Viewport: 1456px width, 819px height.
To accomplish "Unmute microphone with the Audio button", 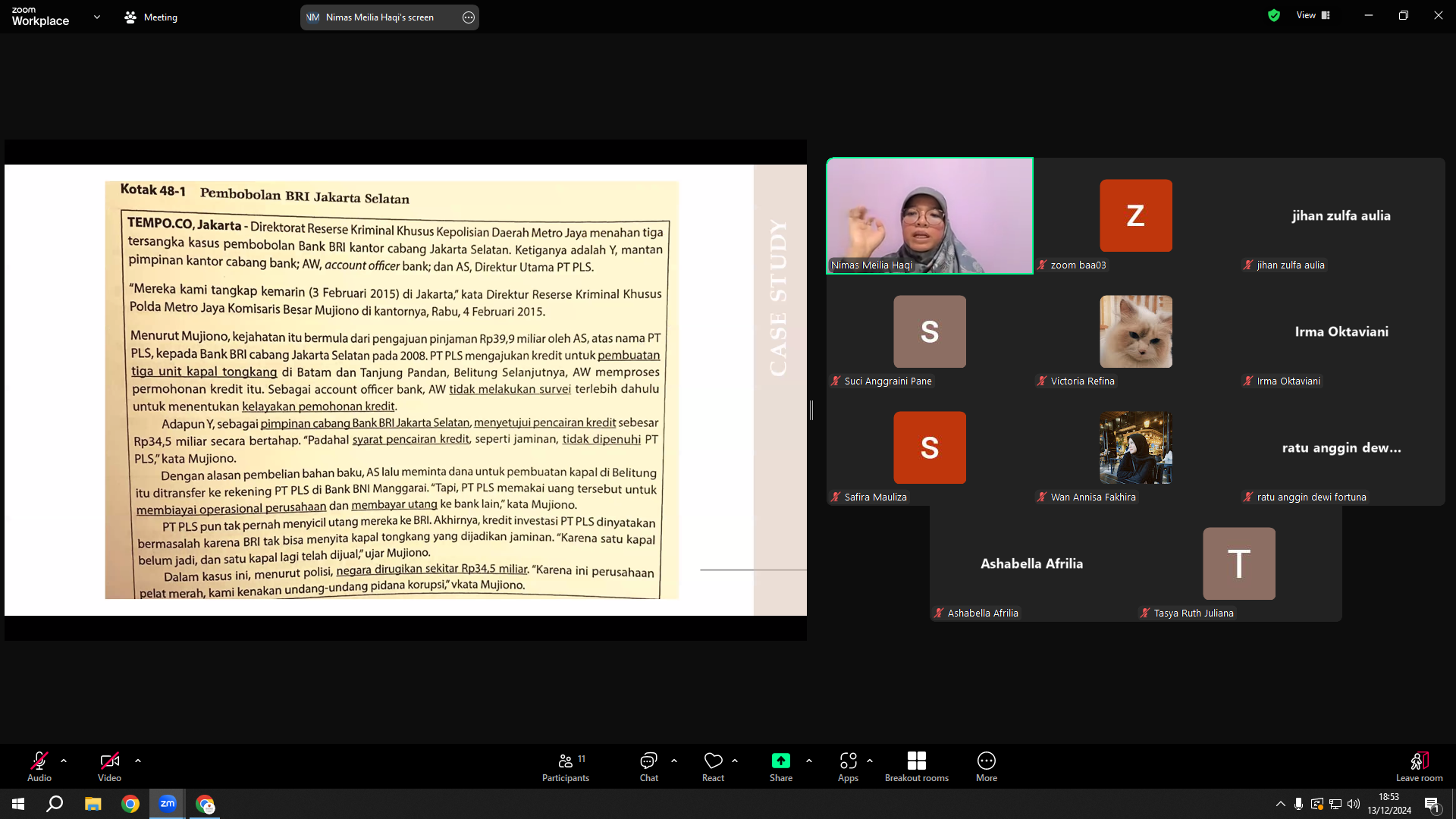I will (39, 767).
